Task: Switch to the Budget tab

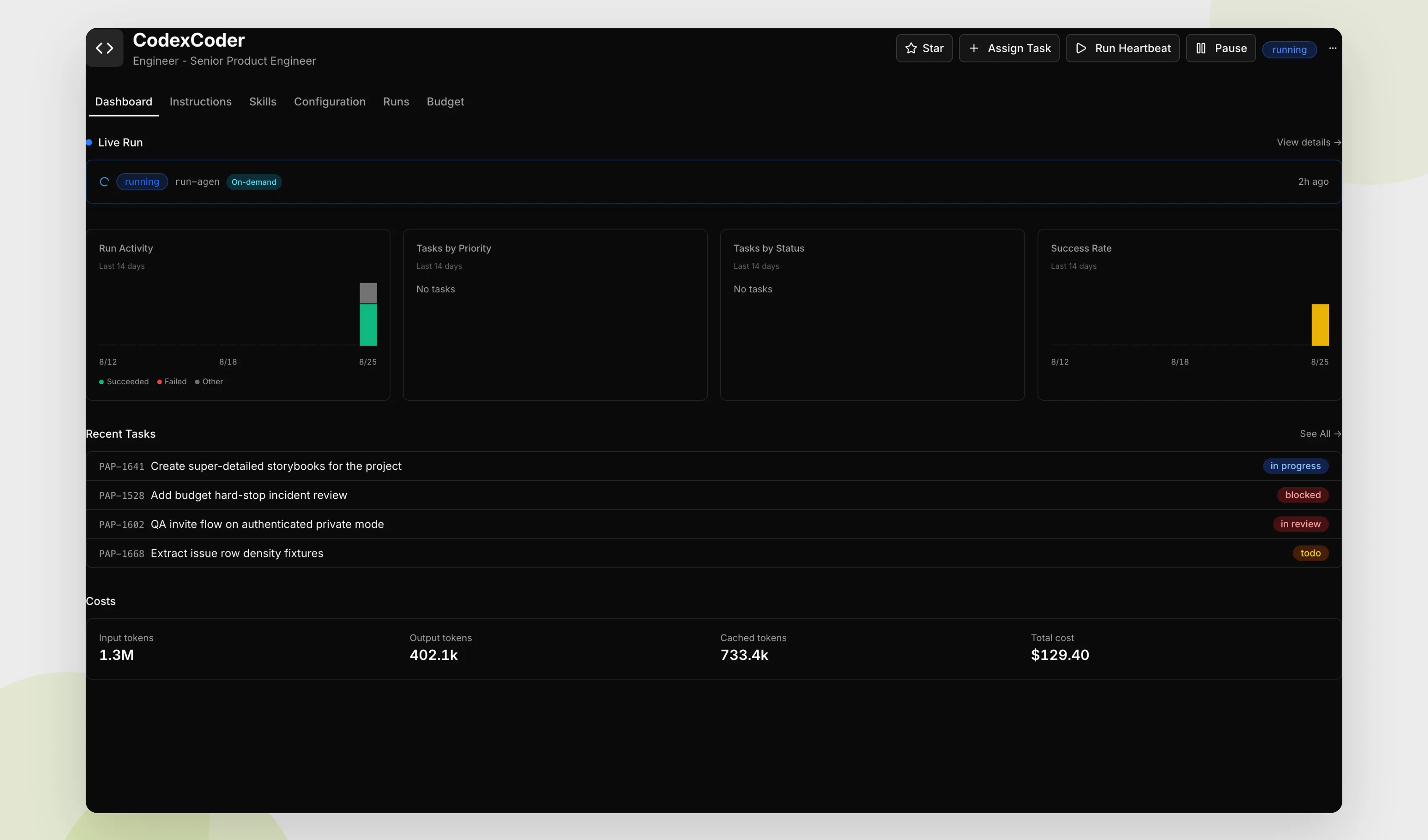Action: tap(445, 102)
